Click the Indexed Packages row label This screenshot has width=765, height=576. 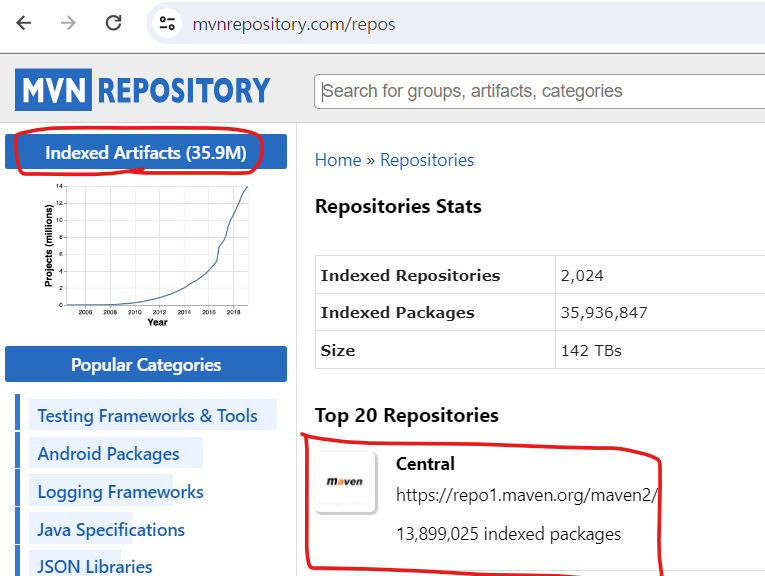pyautogui.click(x=397, y=313)
